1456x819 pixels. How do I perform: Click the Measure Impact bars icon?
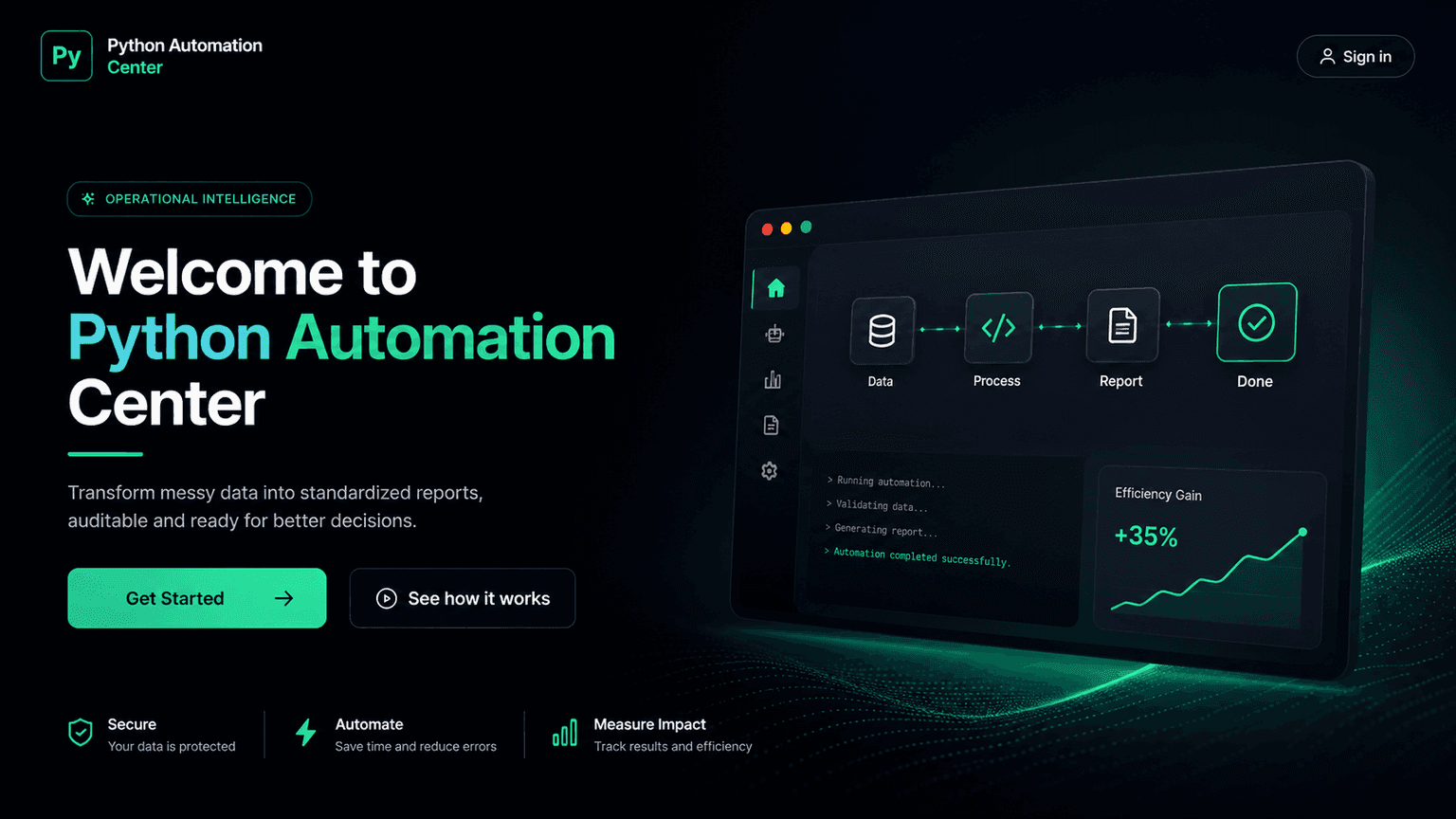[x=565, y=732]
